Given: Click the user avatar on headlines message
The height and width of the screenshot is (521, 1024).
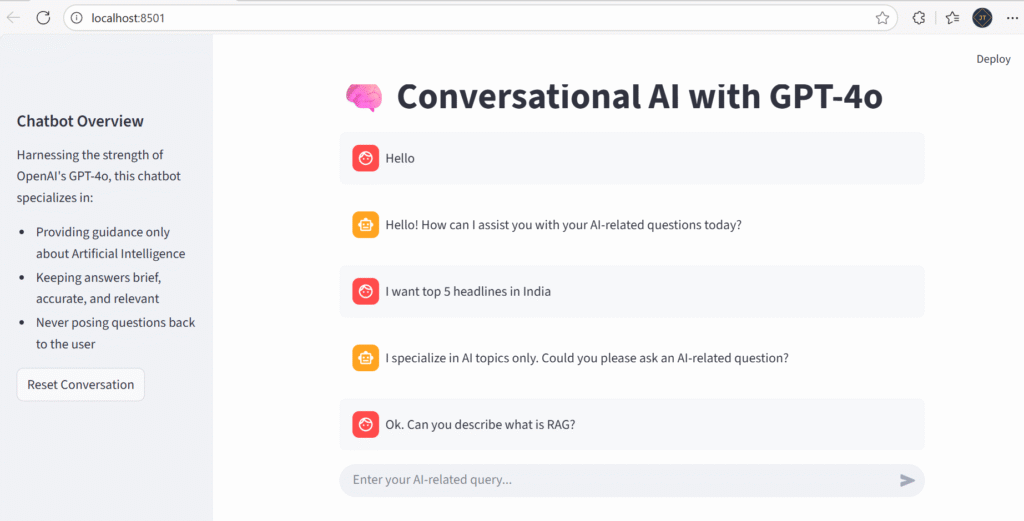Looking at the screenshot, I should (x=365, y=291).
